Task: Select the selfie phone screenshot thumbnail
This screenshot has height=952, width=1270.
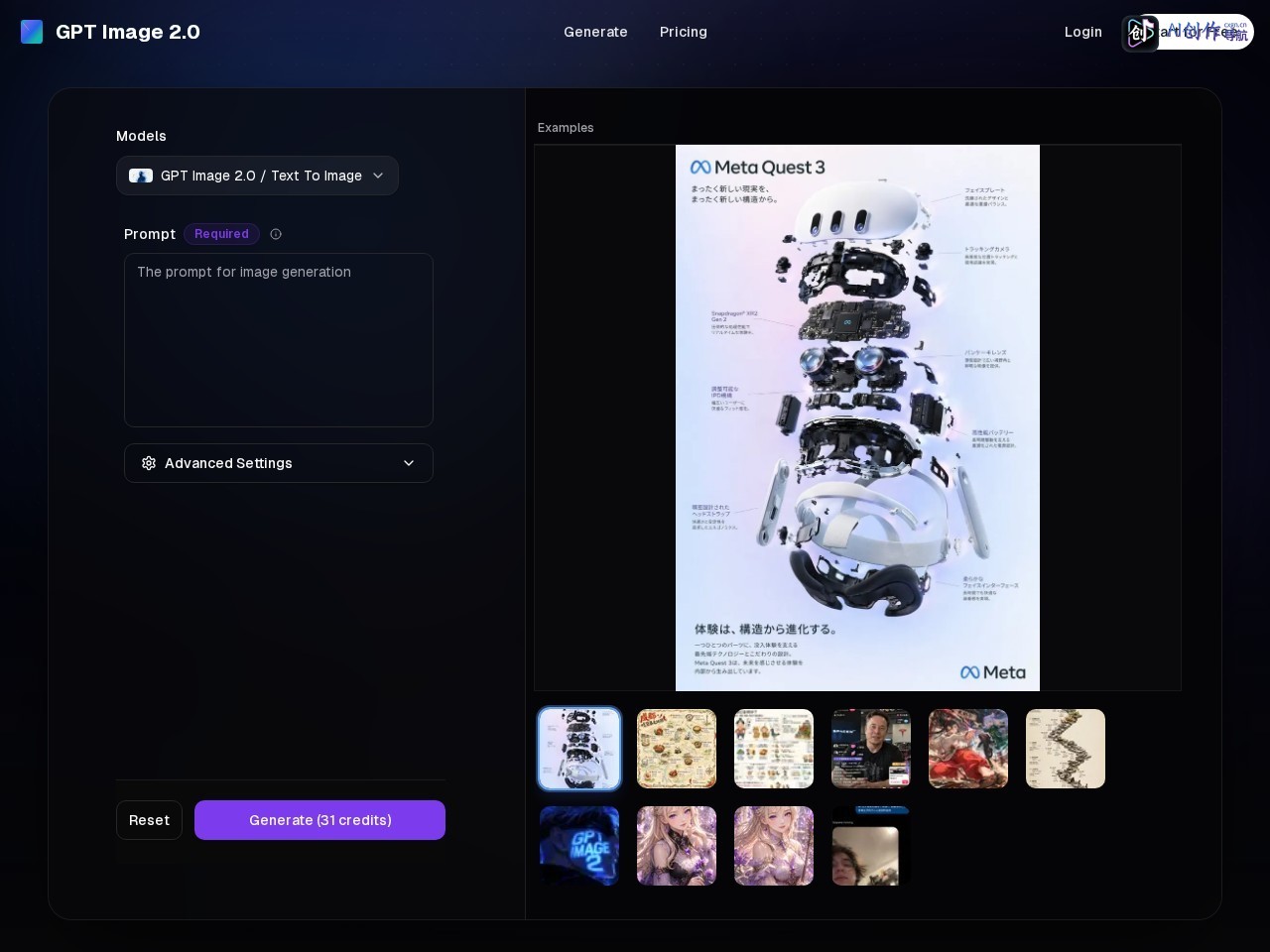Action: (x=871, y=846)
